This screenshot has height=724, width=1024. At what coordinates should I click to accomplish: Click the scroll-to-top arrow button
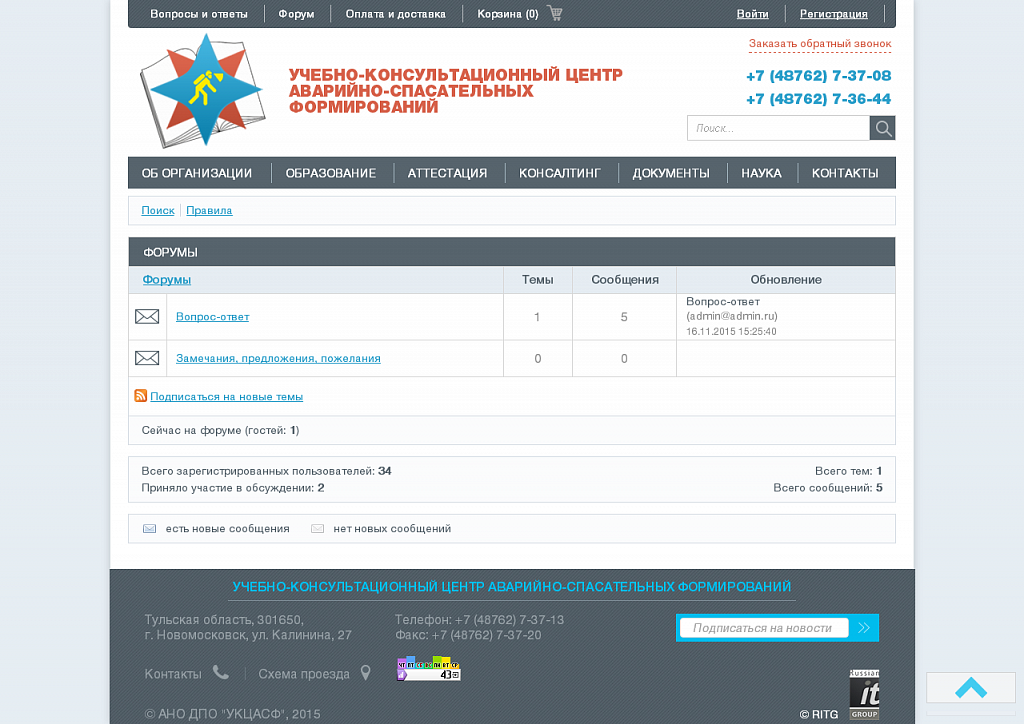(x=970, y=688)
